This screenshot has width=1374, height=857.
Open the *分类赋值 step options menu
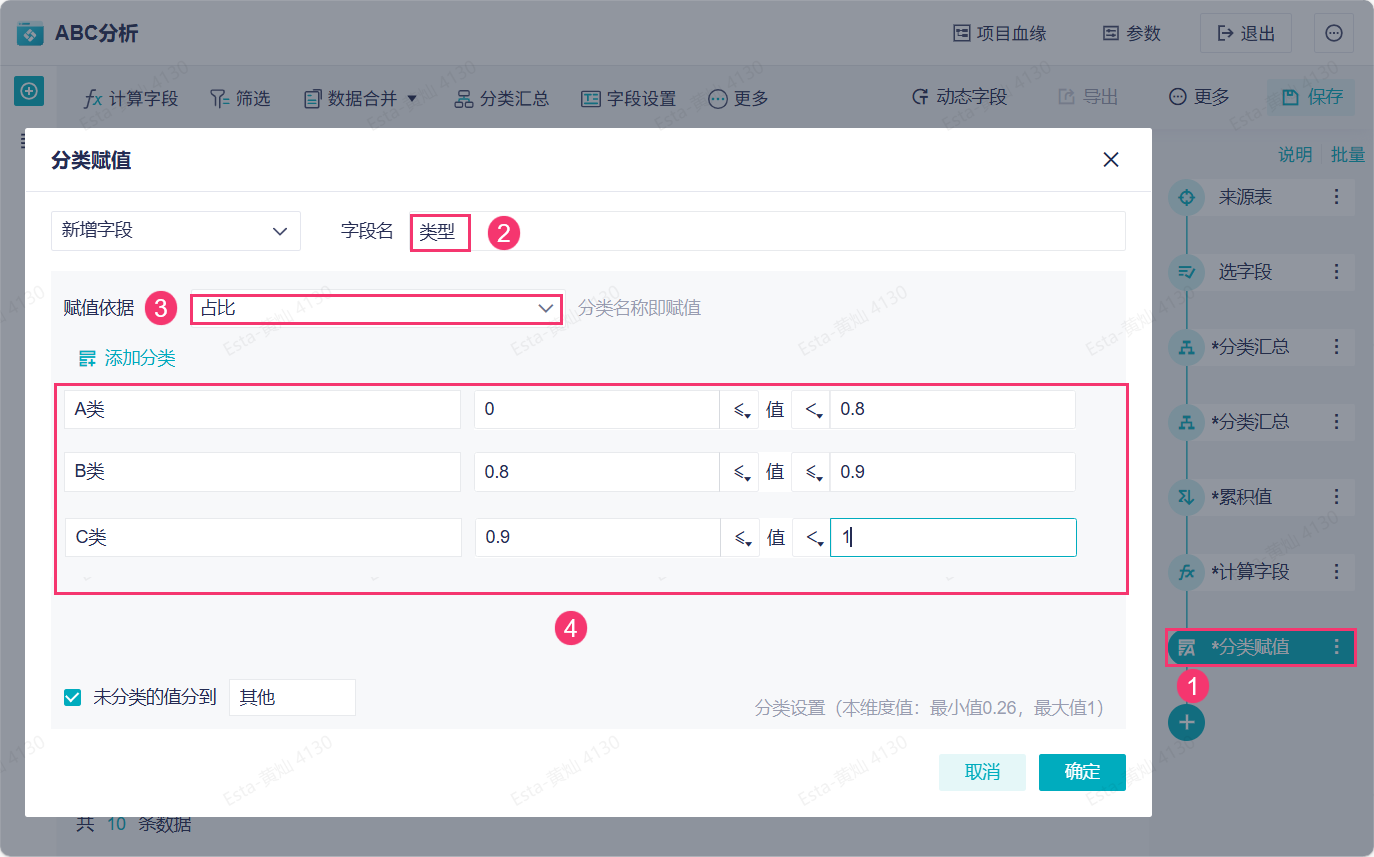[1337, 647]
